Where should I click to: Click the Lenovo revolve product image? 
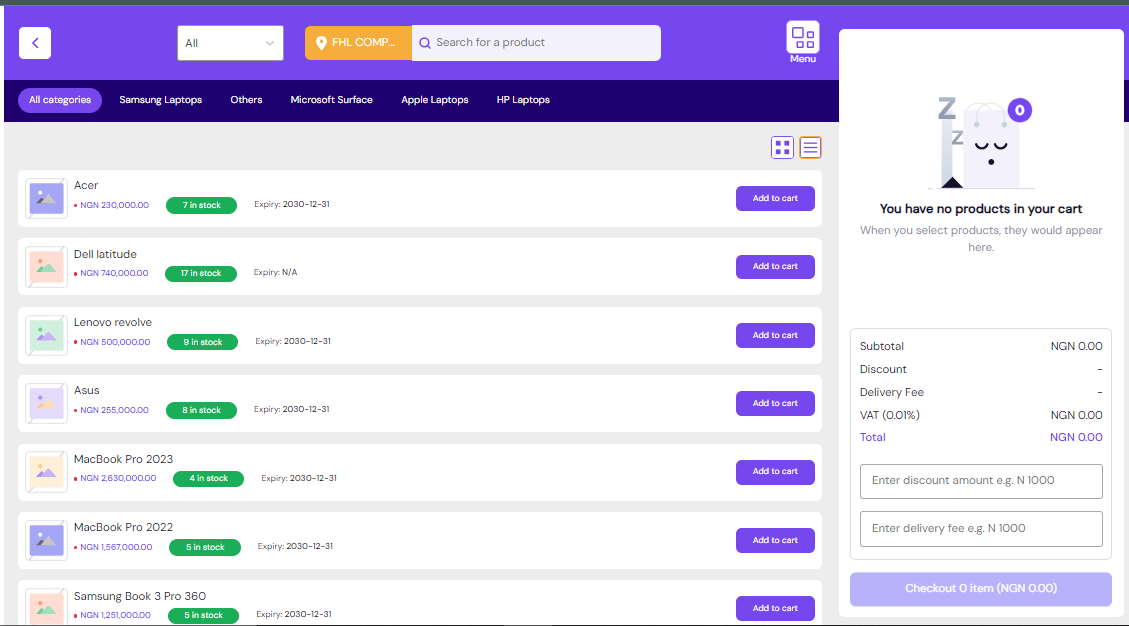46,335
